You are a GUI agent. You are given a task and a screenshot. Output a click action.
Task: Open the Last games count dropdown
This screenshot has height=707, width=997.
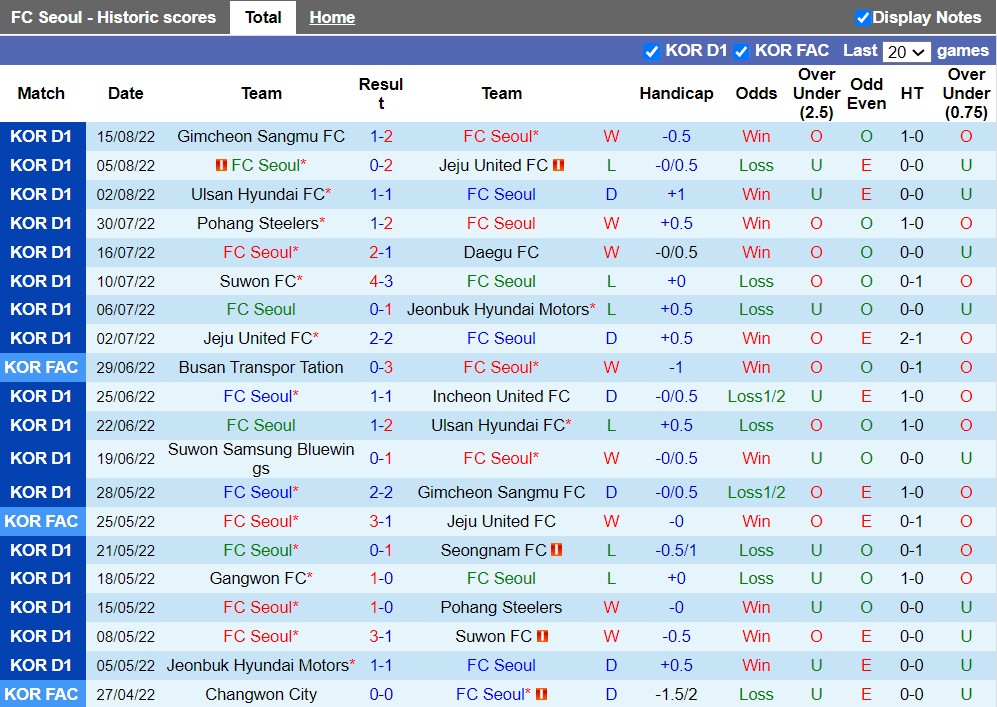(x=906, y=51)
